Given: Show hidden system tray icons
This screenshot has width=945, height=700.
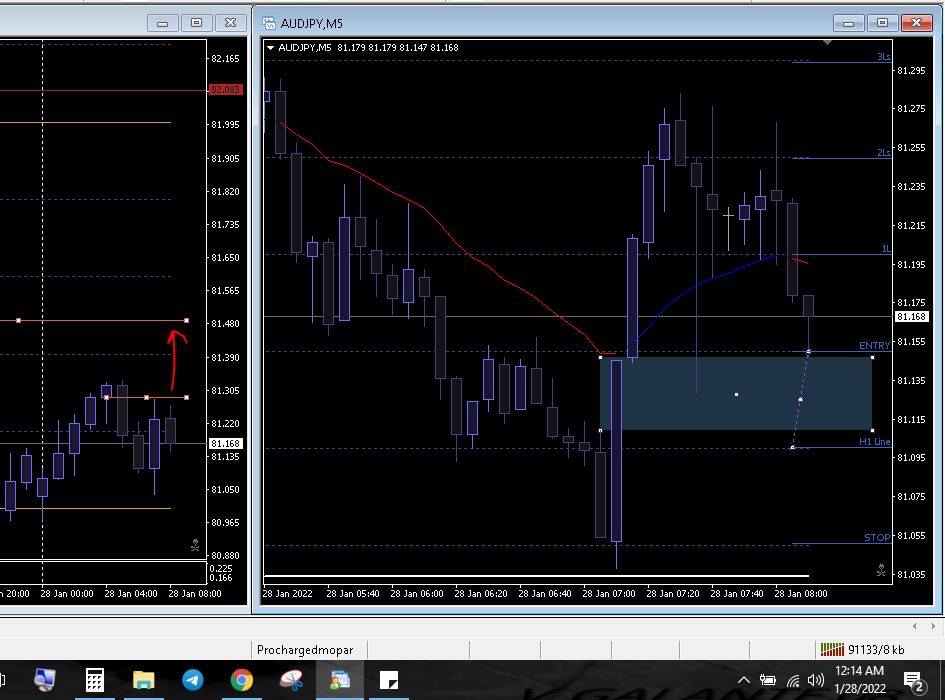Looking at the screenshot, I should pos(744,680).
